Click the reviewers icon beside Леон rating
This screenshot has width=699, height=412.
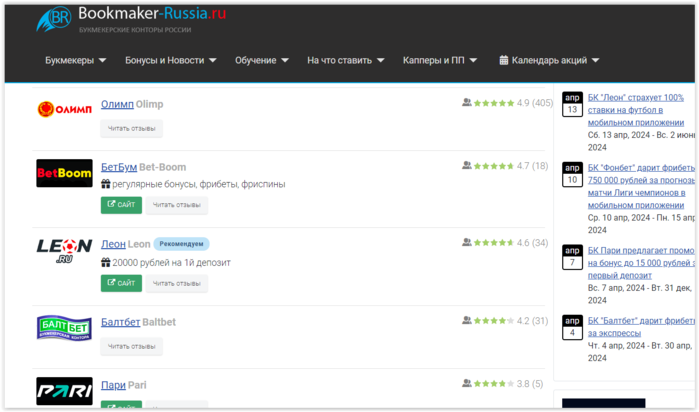[467, 242]
